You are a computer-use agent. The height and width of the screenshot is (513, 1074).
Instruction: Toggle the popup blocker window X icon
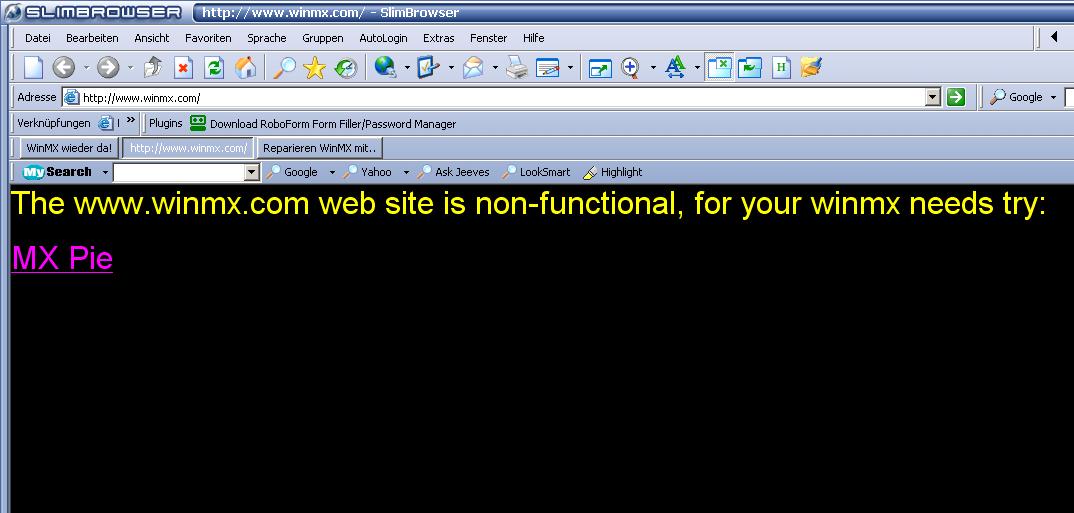720,67
